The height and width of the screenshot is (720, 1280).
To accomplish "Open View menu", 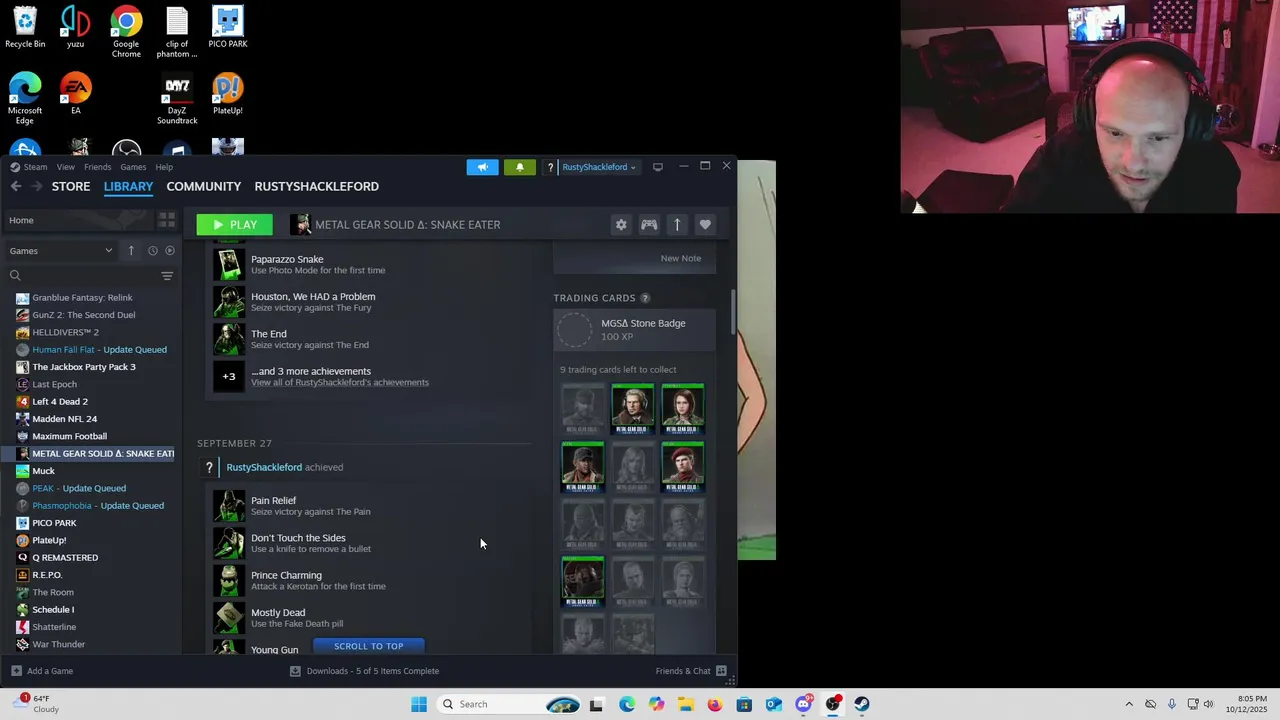I will pyautogui.click(x=65, y=167).
